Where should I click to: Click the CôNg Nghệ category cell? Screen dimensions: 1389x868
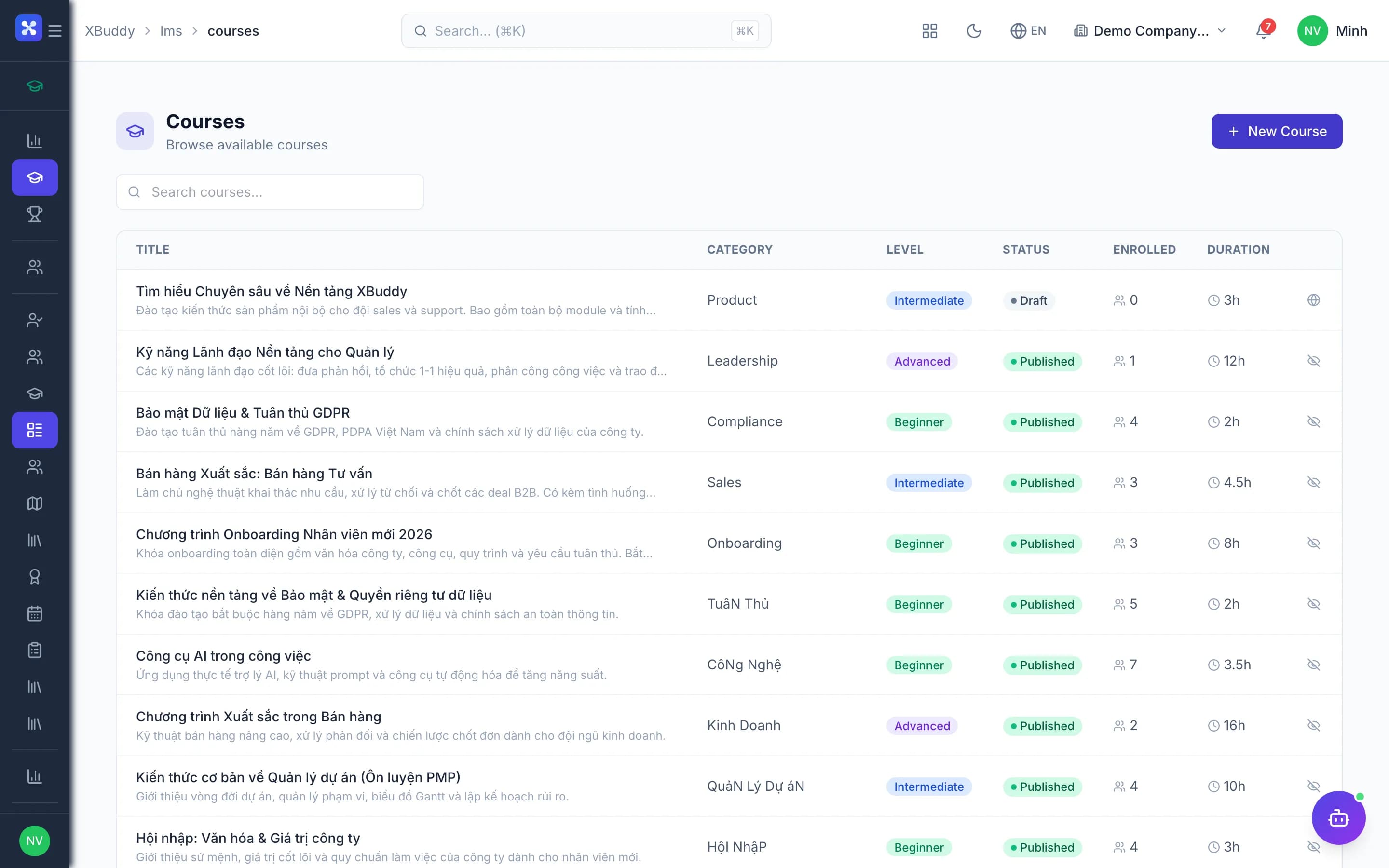click(744, 665)
